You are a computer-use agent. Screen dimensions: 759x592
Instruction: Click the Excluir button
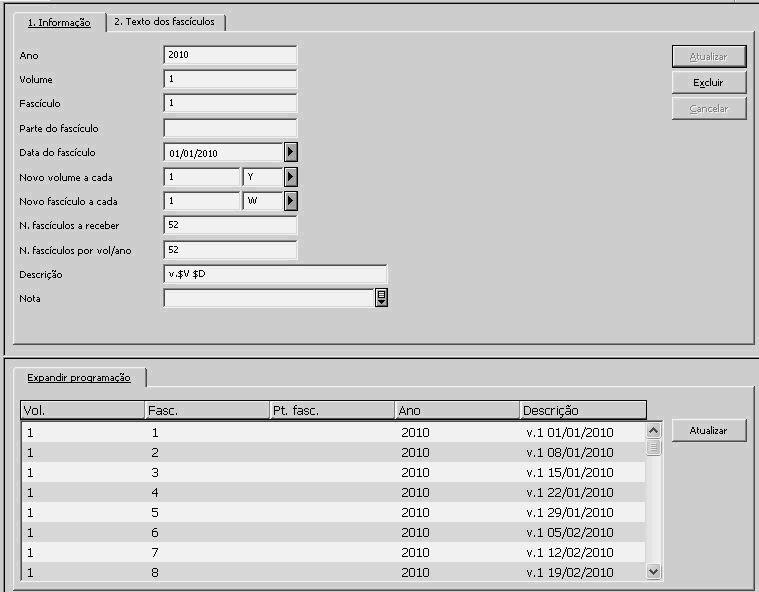(709, 83)
